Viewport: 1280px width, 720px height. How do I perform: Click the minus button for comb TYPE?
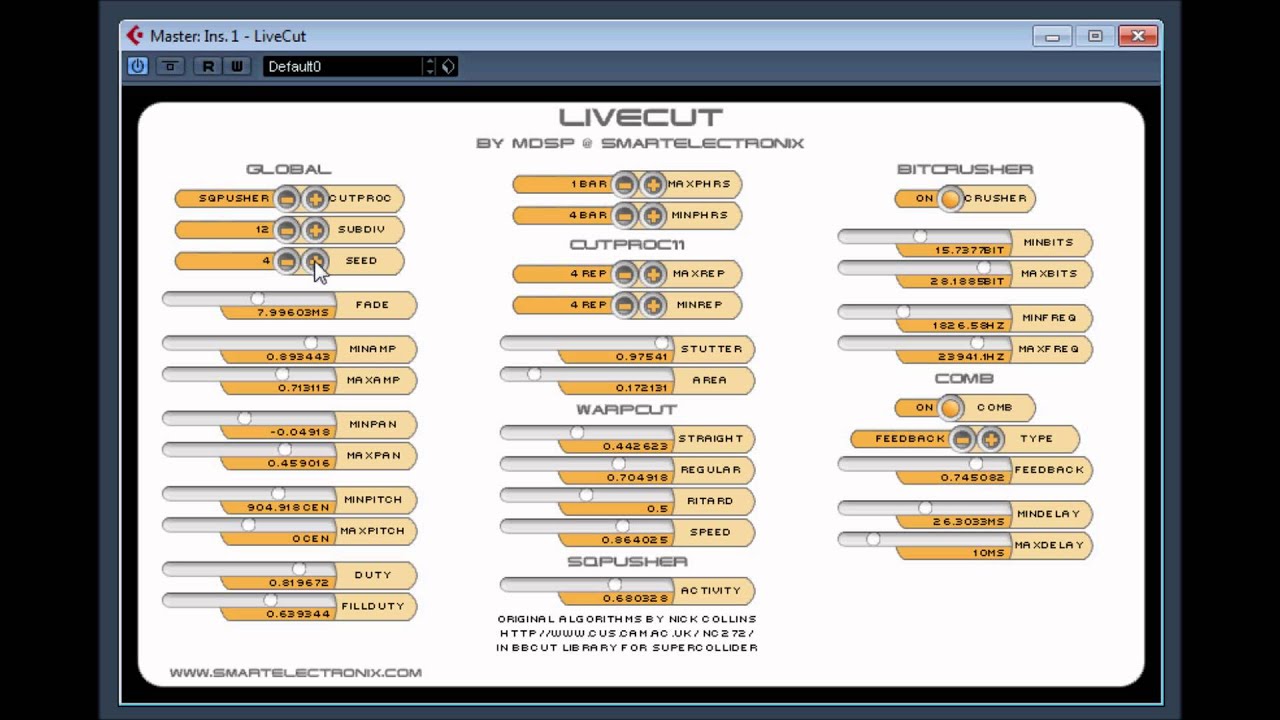click(963, 438)
